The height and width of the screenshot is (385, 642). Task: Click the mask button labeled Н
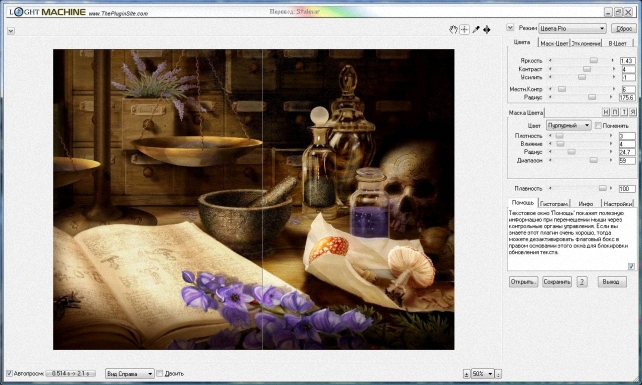[x=606, y=112]
